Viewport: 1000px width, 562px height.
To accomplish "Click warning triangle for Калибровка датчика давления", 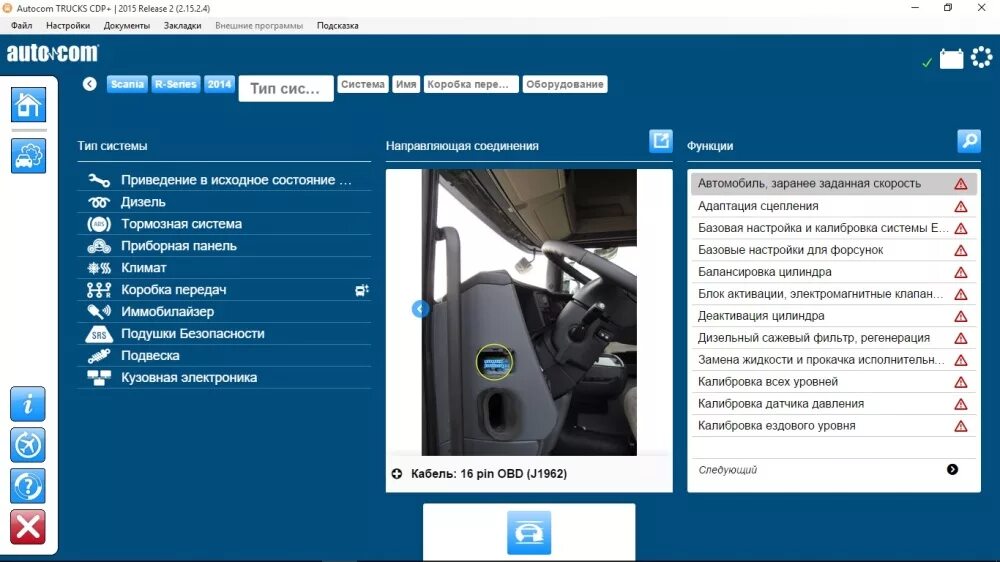I will pyautogui.click(x=960, y=404).
